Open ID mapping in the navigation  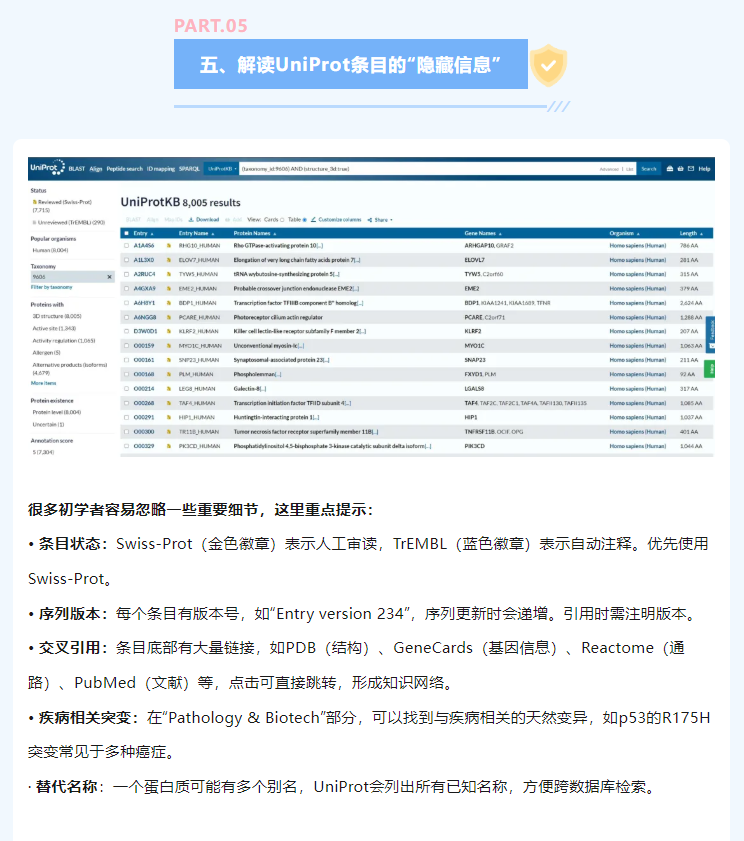tap(161, 168)
